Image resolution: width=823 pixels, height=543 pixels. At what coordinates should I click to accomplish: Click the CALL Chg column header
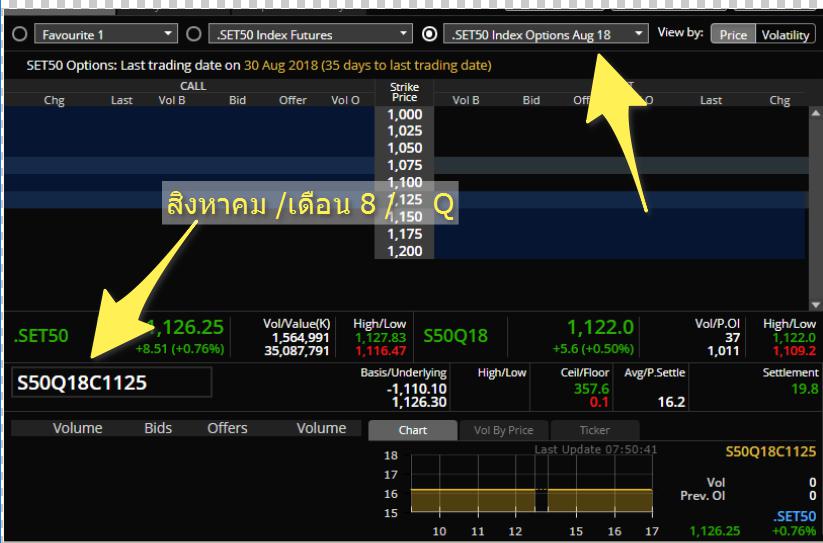pos(54,100)
